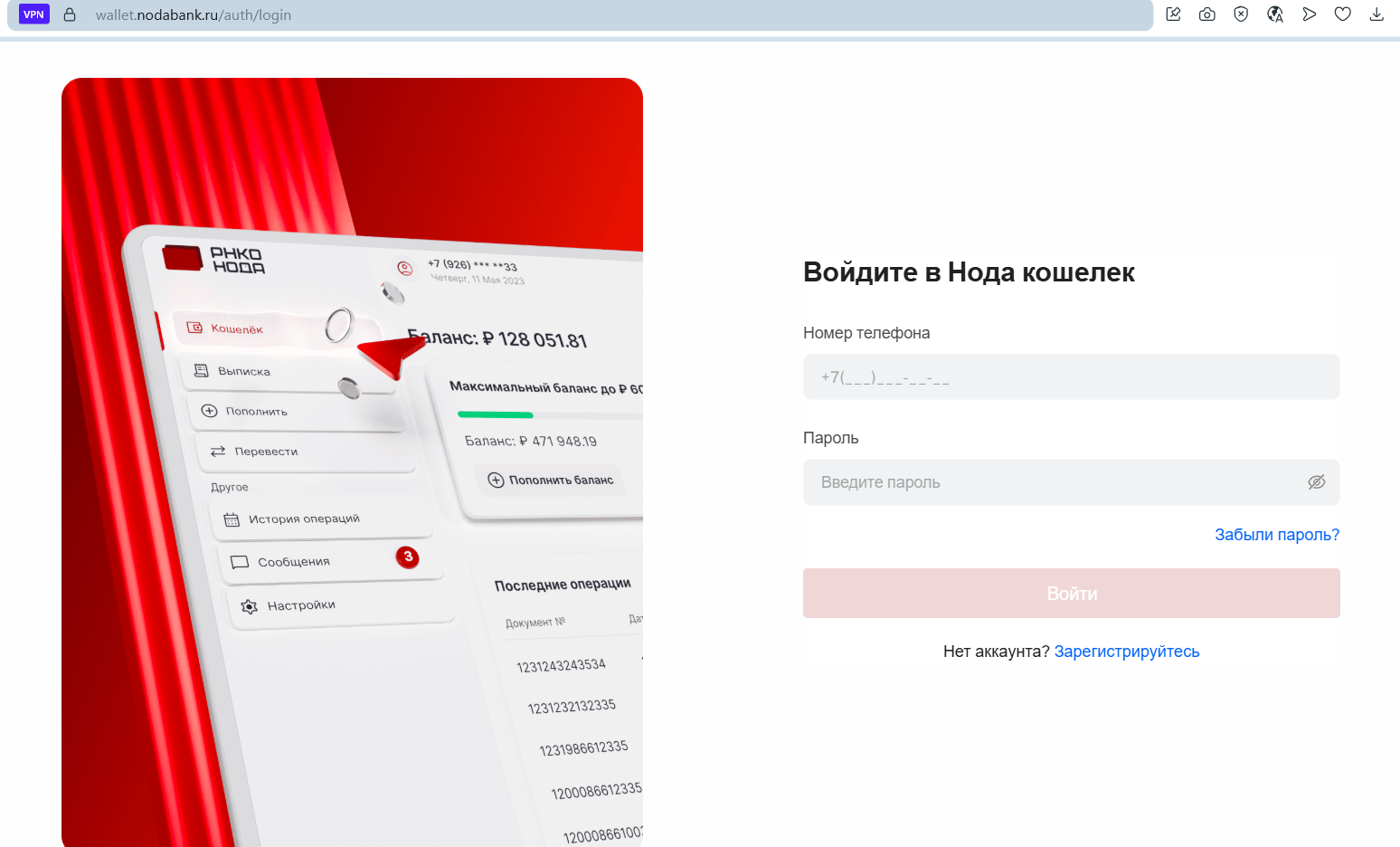Image resolution: width=1400 pixels, height=847 pixels.
Task: Click the VPN badge in the address bar
Action: point(34,14)
